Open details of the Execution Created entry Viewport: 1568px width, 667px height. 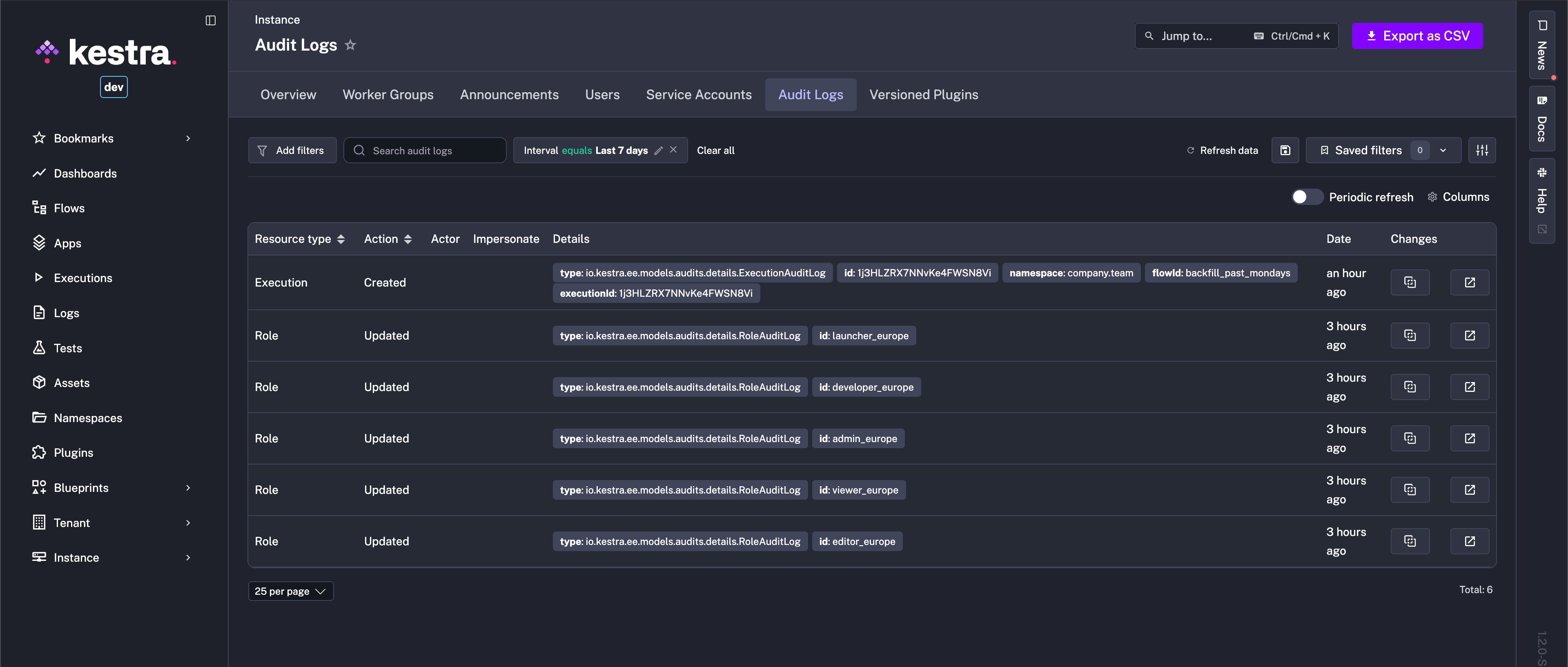point(1470,282)
